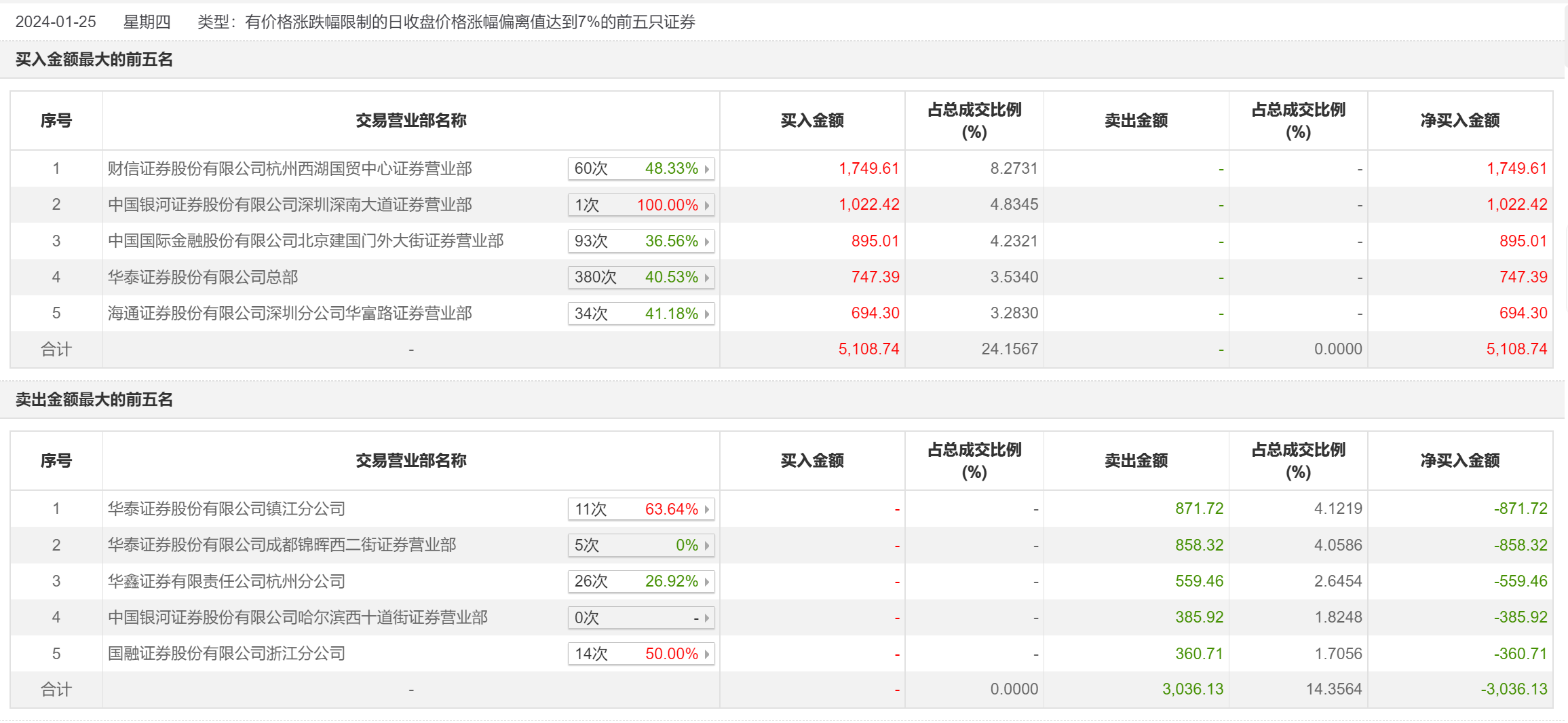
Task: Open 海通证券深圳分公司华富路证券营业部 link
Action: (x=290, y=313)
